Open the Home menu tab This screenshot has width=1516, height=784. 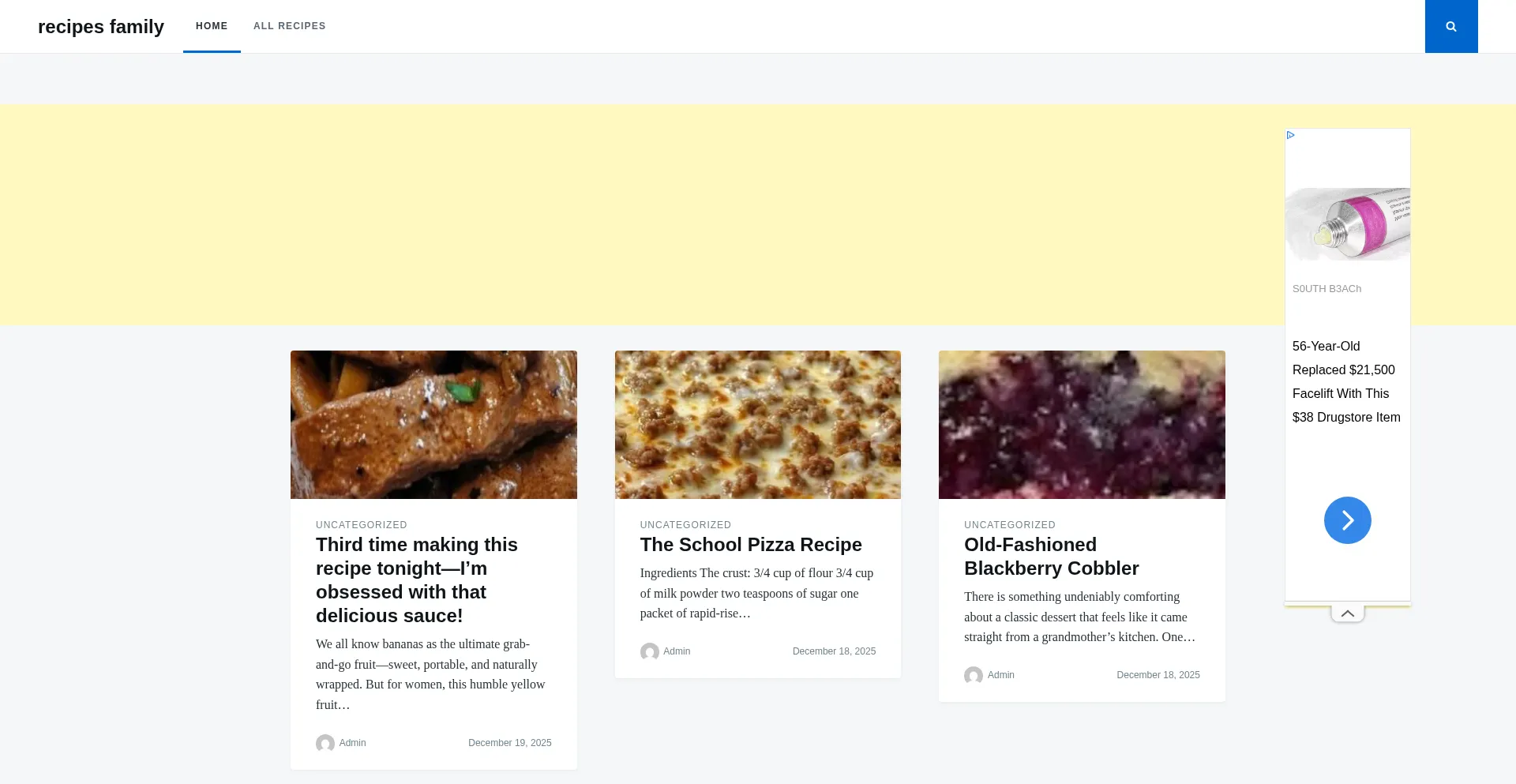(x=212, y=26)
